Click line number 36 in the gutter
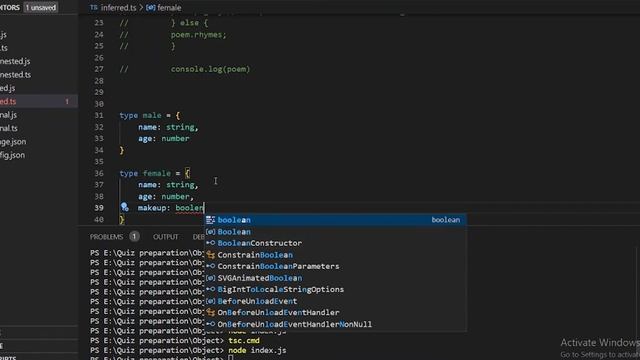This screenshot has height=360, width=640. click(x=99, y=173)
